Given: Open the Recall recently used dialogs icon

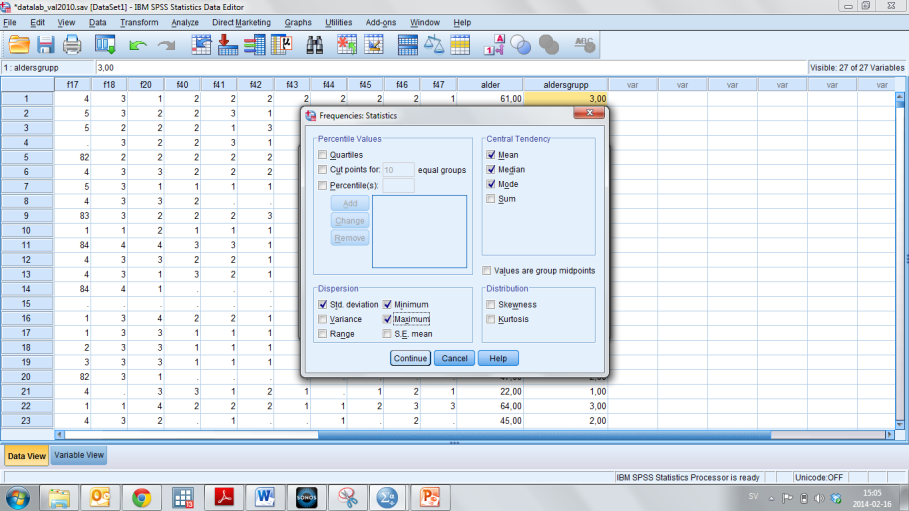Looking at the screenshot, I should (x=106, y=45).
